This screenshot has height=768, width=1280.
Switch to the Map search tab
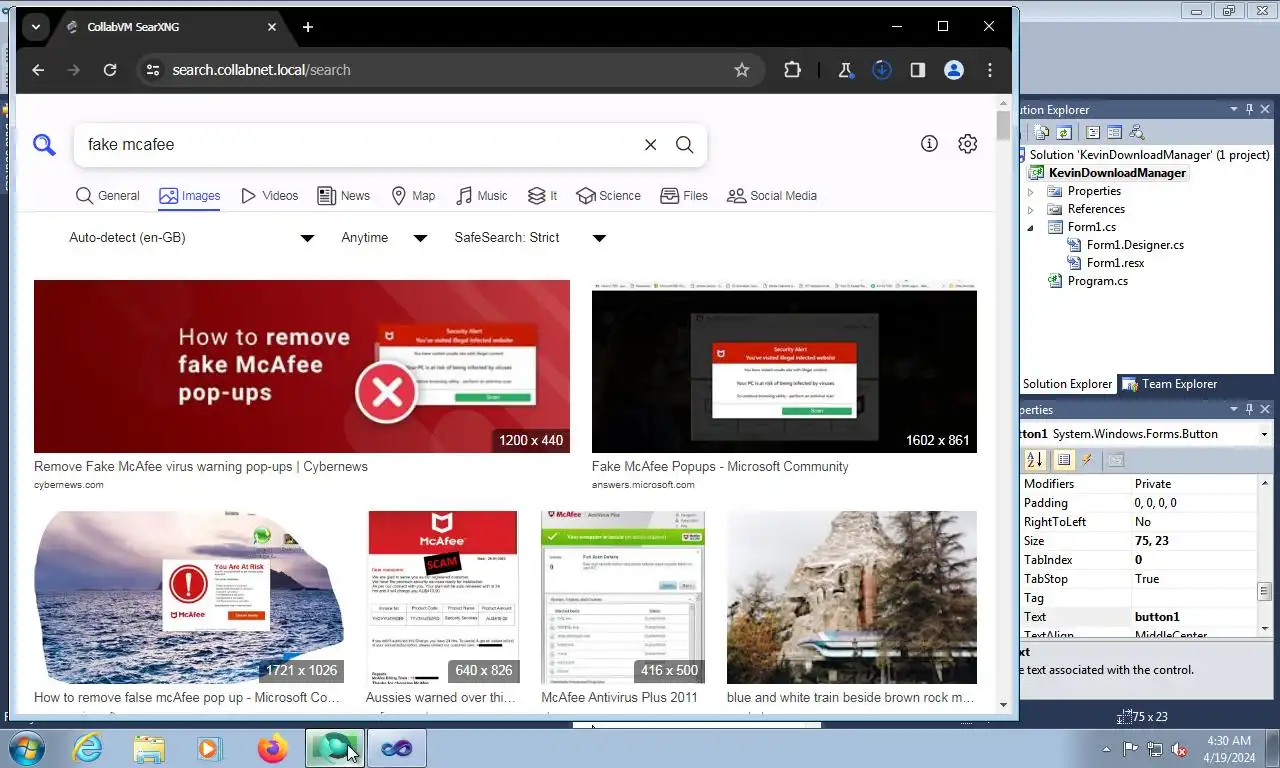[413, 196]
